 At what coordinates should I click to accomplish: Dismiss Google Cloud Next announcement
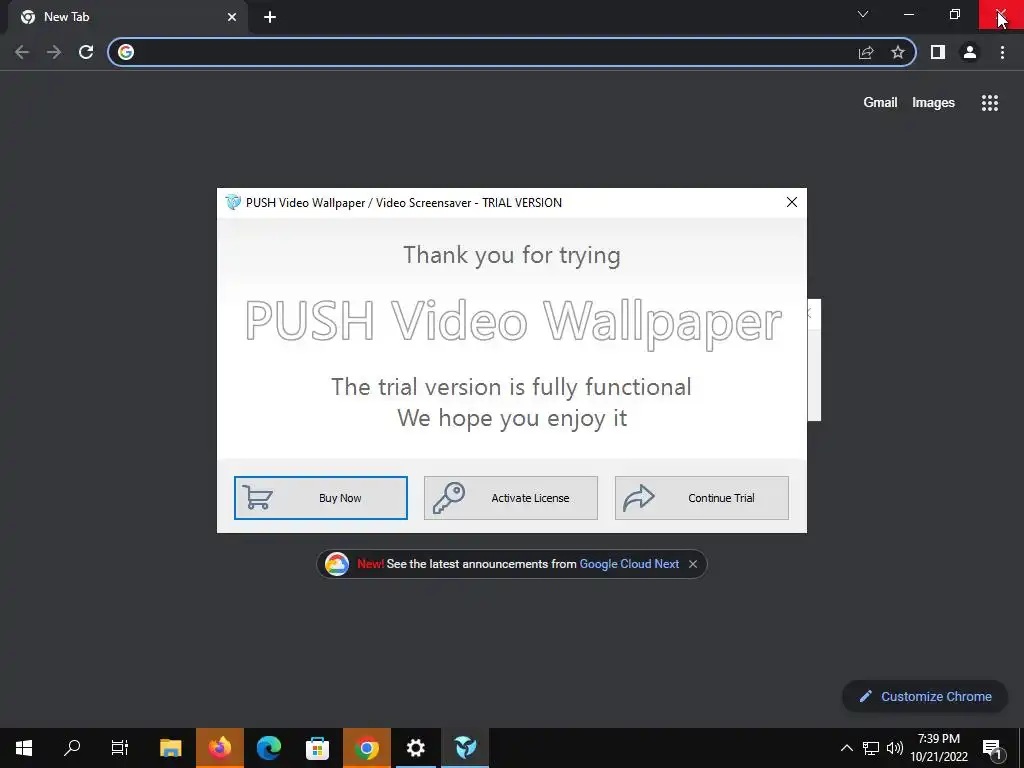[x=693, y=564]
